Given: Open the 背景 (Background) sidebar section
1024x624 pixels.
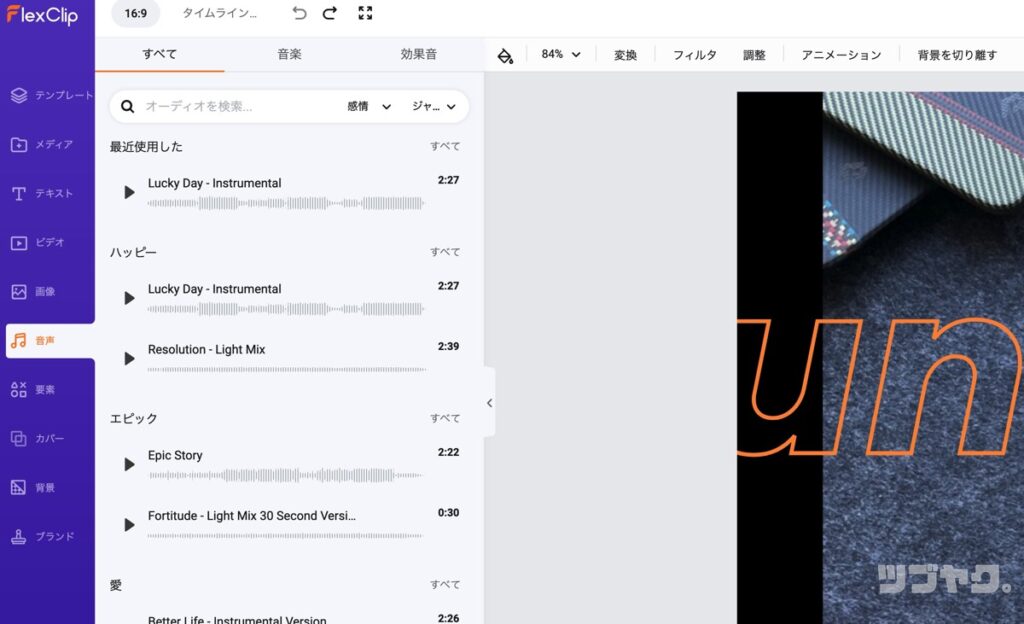Looking at the screenshot, I should coord(33,488).
